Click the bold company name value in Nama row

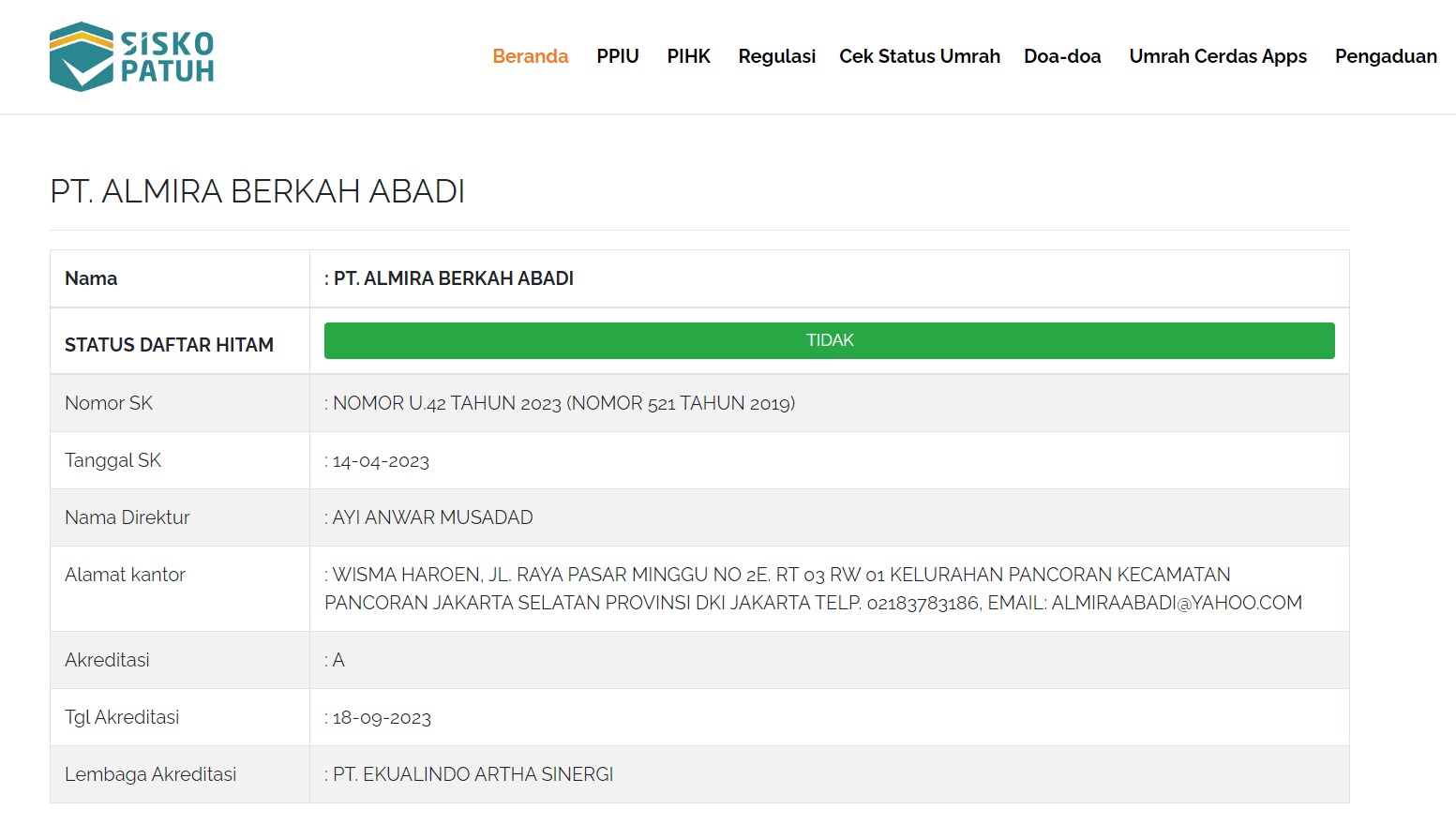[x=454, y=278]
